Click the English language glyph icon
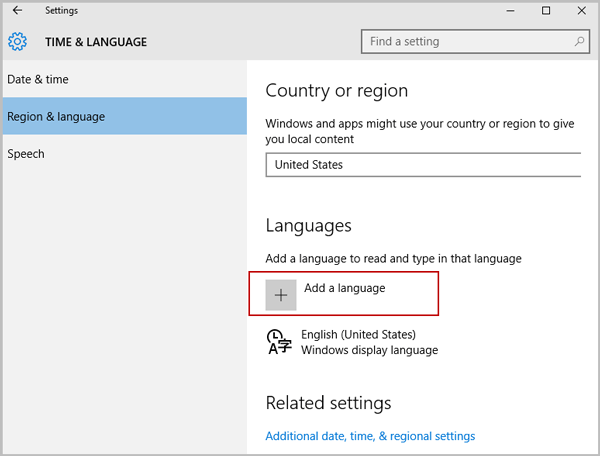Screen dimensions: 600x456 pyautogui.click(x=279, y=342)
